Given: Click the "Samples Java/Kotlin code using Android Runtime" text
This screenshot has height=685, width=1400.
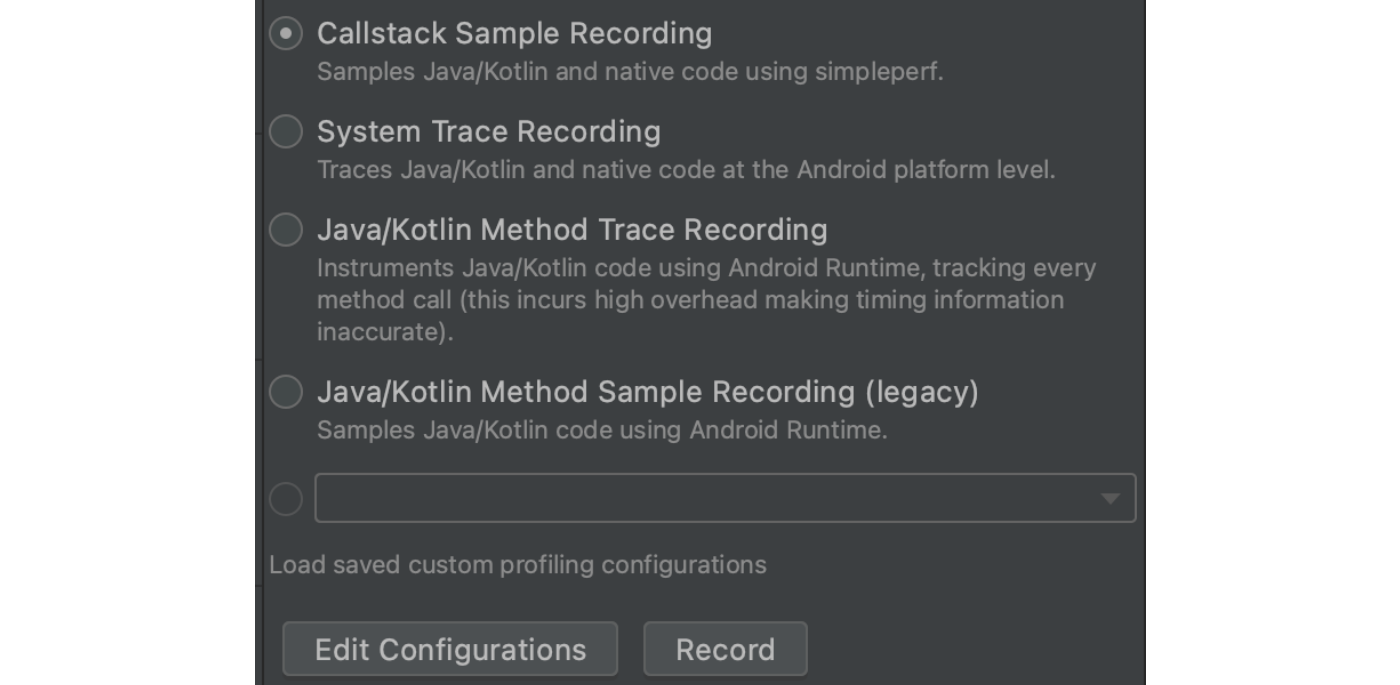Looking at the screenshot, I should point(602,430).
